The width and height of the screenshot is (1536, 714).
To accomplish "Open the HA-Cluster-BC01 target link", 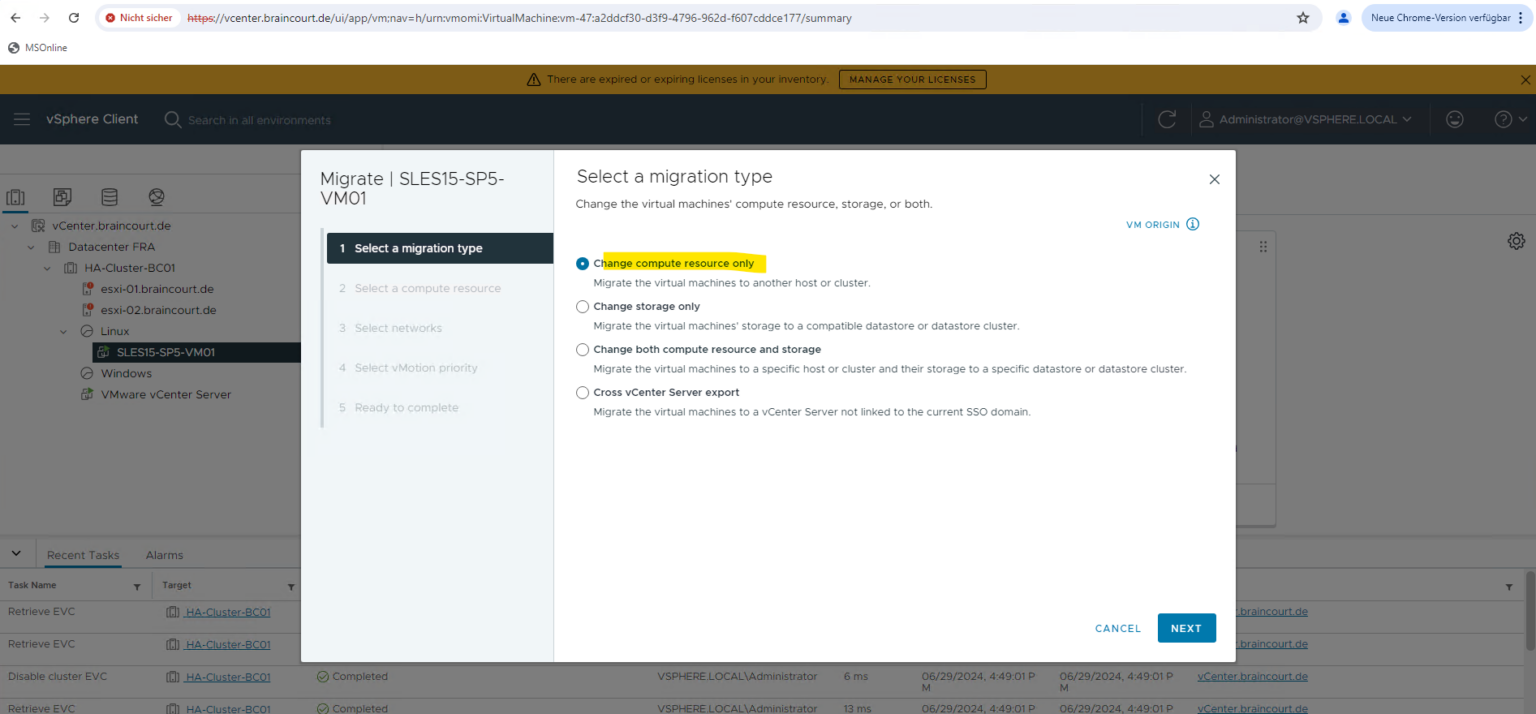I will point(228,611).
